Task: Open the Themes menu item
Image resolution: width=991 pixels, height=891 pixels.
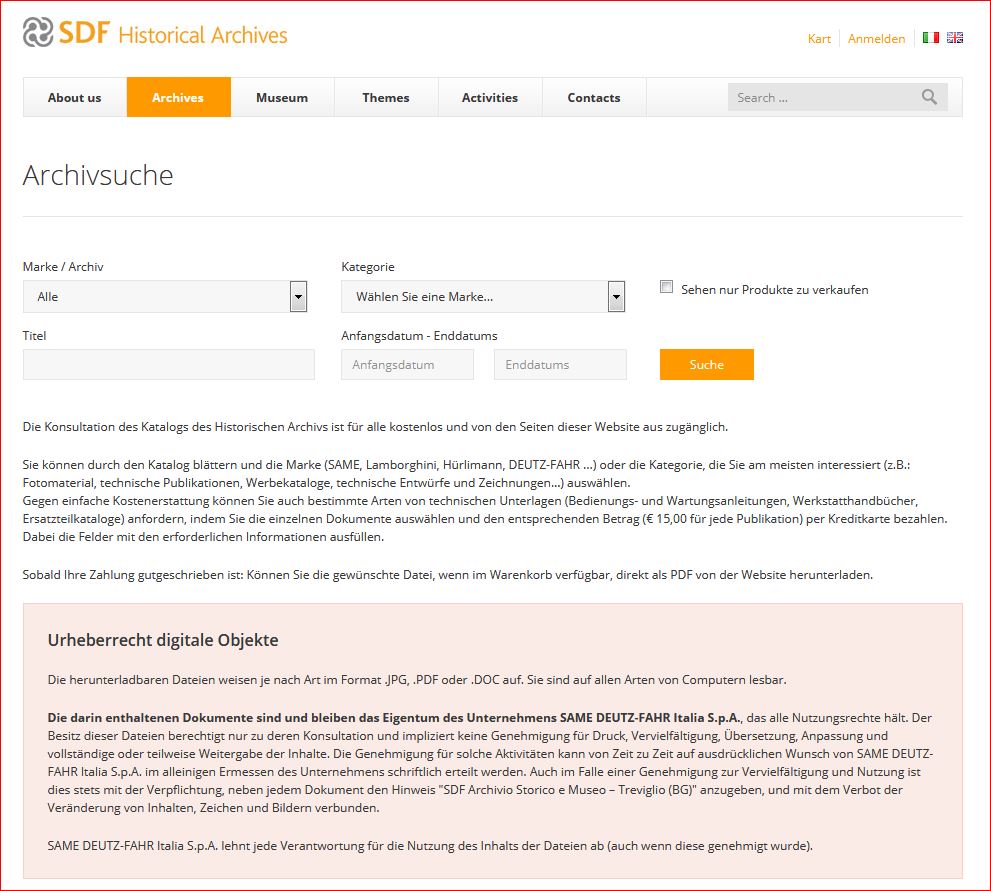Action: [x=386, y=98]
